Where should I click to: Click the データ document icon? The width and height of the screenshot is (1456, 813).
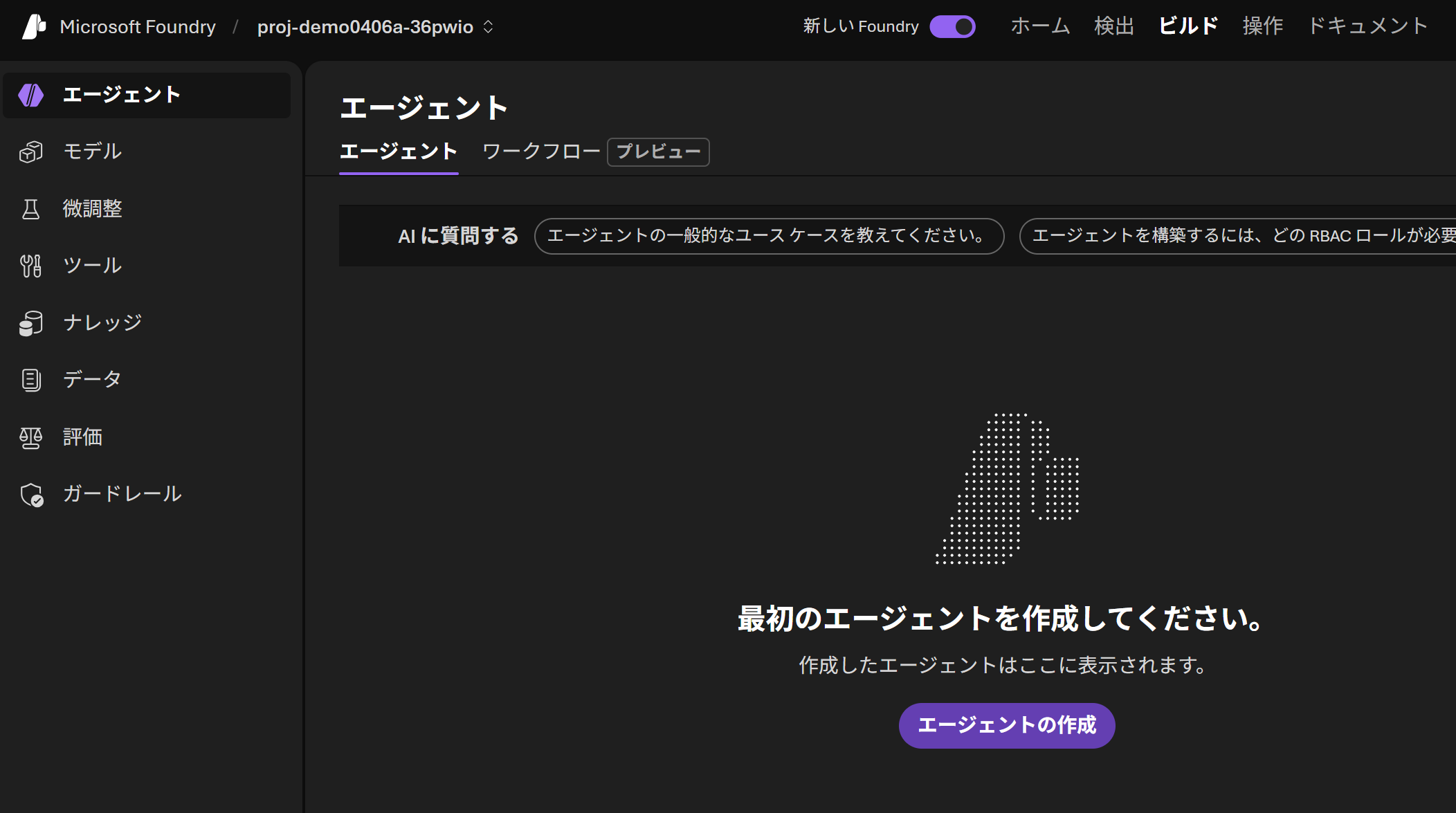click(x=31, y=380)
